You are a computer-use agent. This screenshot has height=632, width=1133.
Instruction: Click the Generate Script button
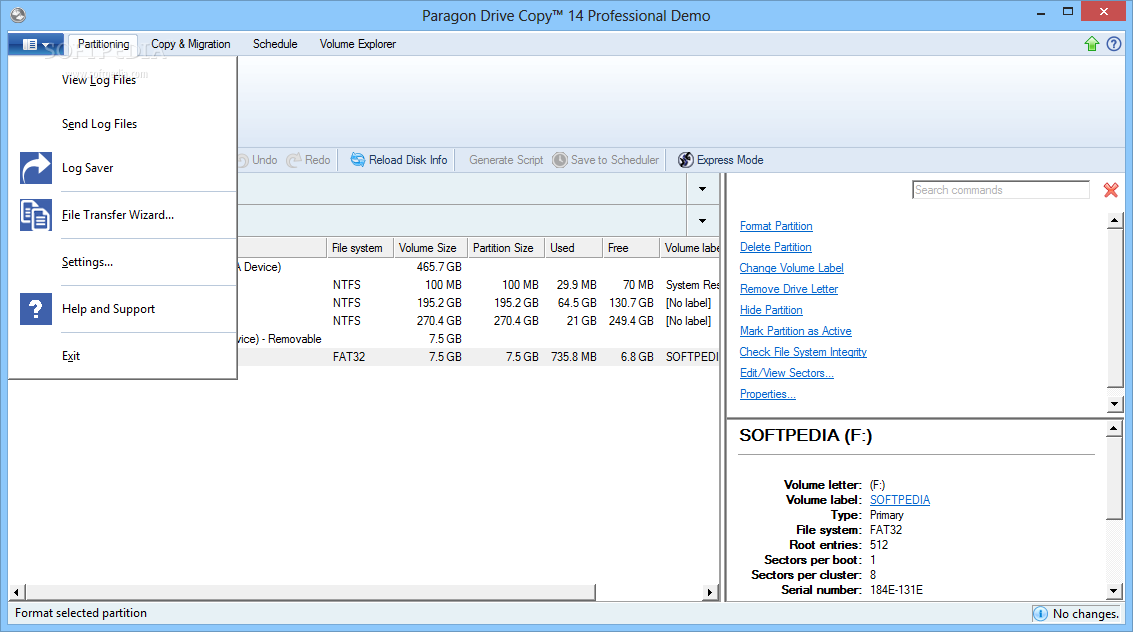(x=506, y=160)
